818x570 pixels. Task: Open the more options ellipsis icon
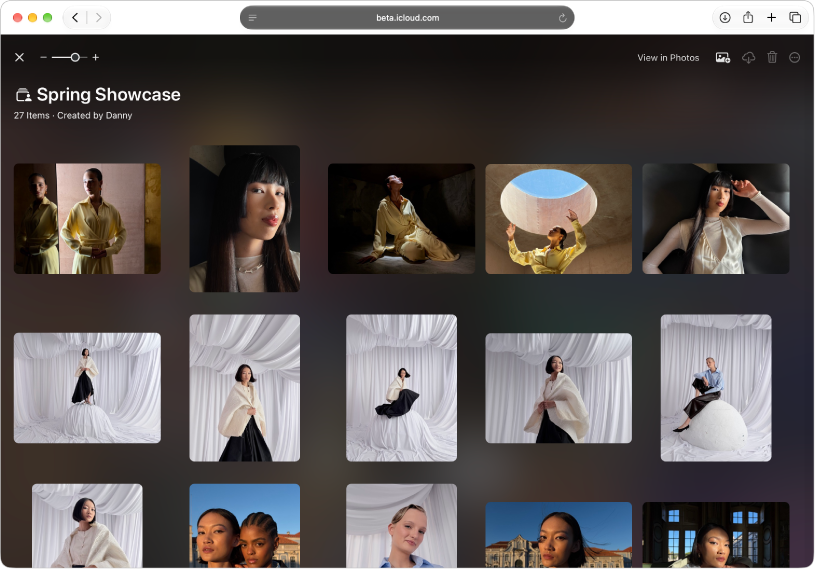pyautogui.click(x=795, y=57)
